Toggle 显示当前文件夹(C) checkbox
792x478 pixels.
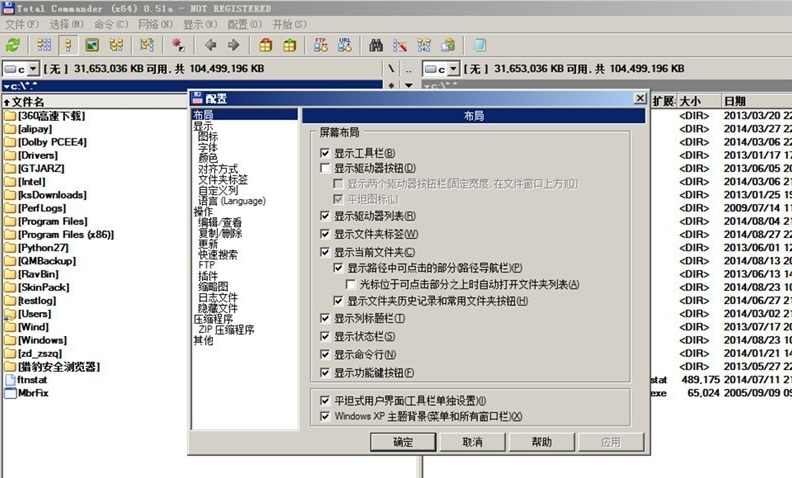pyautogui.click(x=325, y=252)
